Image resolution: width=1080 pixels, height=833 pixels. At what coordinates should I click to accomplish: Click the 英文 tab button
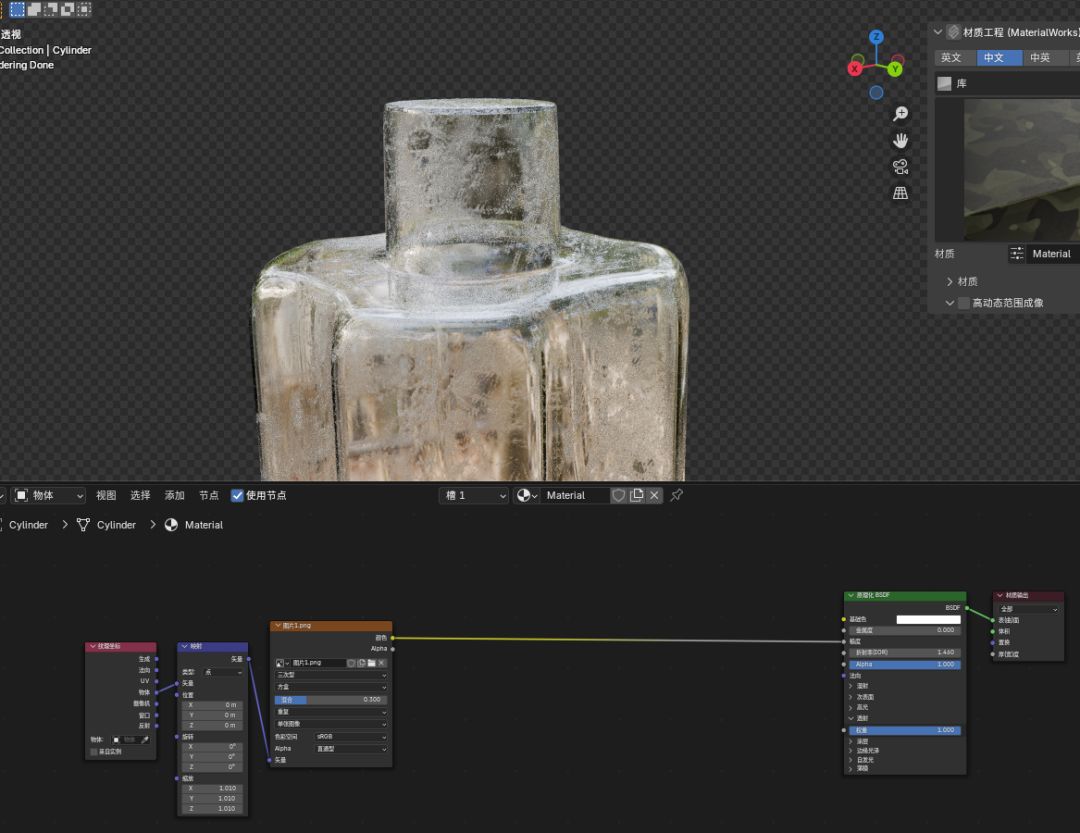tap(951, 58)
